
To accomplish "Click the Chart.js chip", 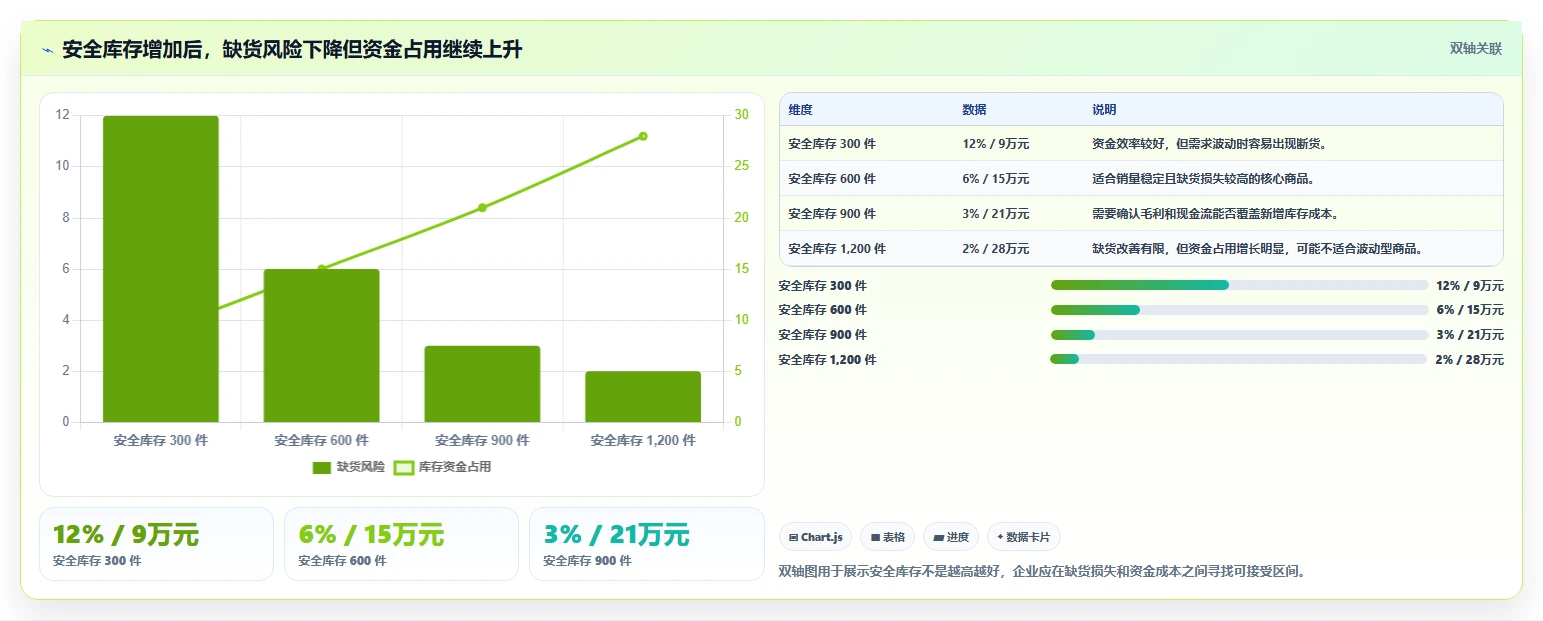I will pos(816,537).
